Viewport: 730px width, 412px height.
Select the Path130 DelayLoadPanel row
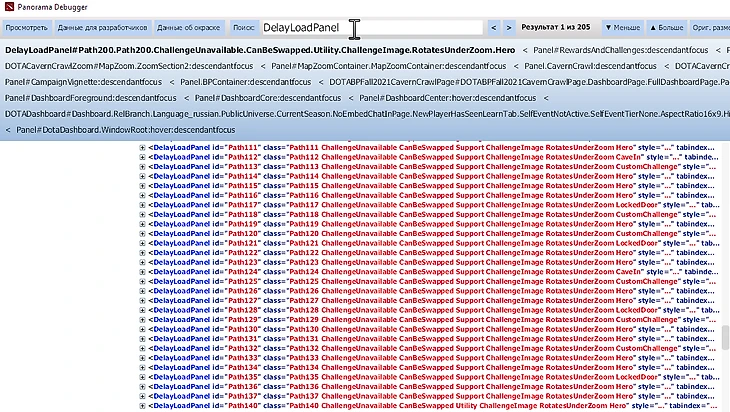[431, 329]
